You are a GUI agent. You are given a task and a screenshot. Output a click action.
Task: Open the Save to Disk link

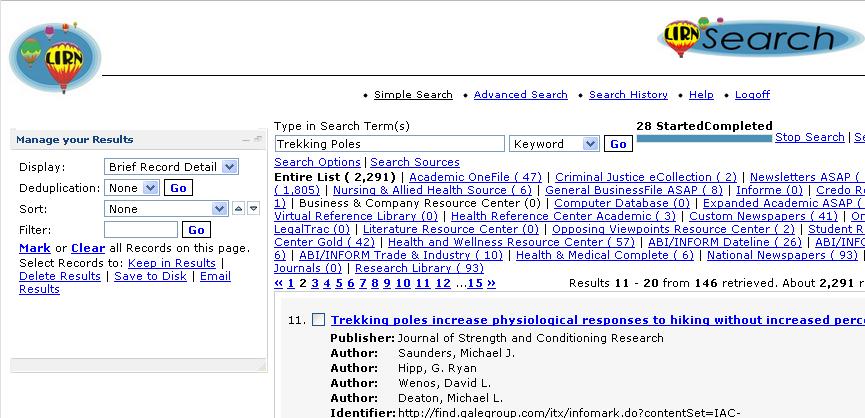(150, 276)
